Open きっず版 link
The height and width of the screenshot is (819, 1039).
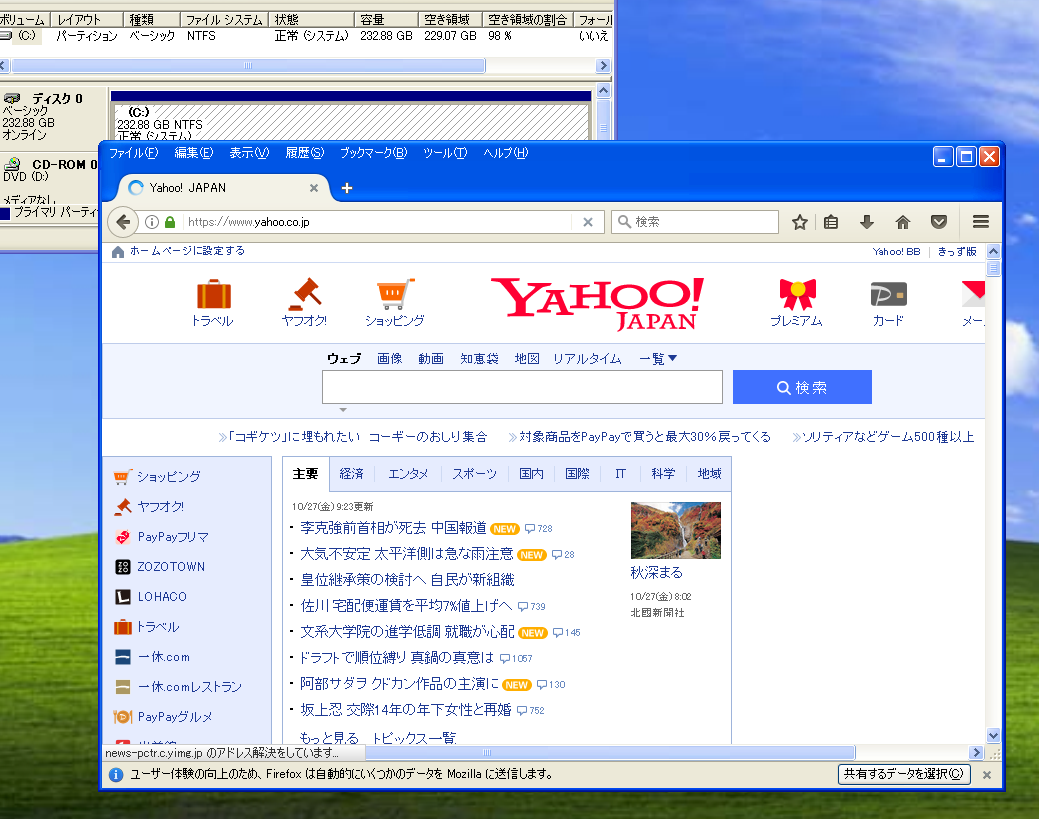[x=957, y=252]
